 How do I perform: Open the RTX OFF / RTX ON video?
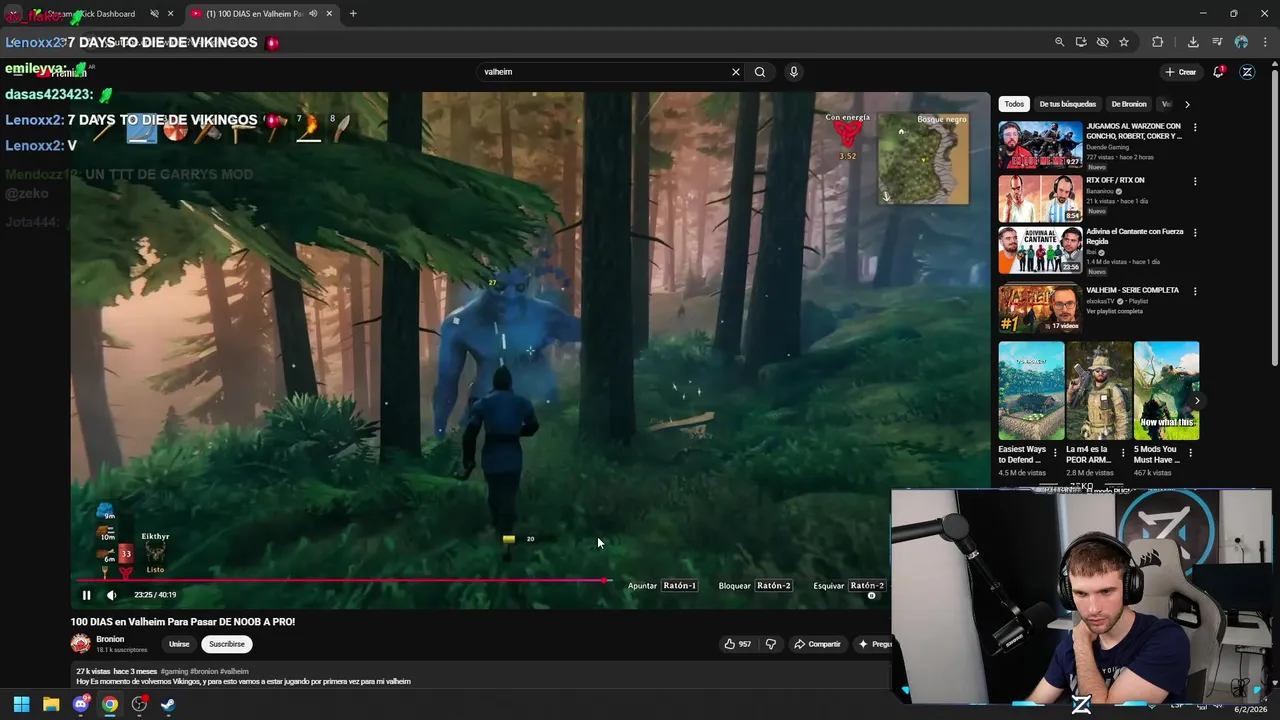[x=1040, y=199]
